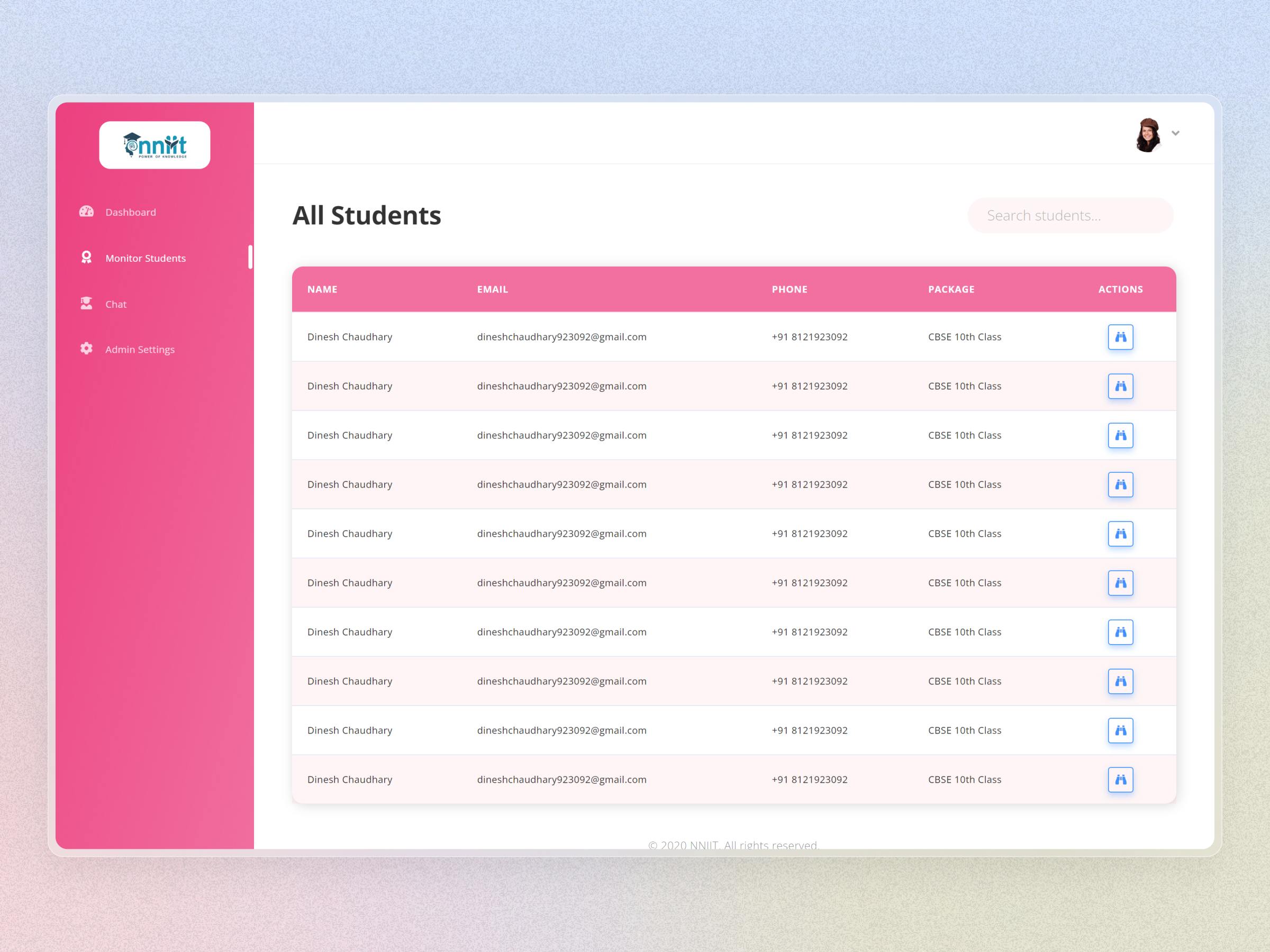Click the first Dinesh Chaudhary email link
1270x952 pixels.
[561, 337]
